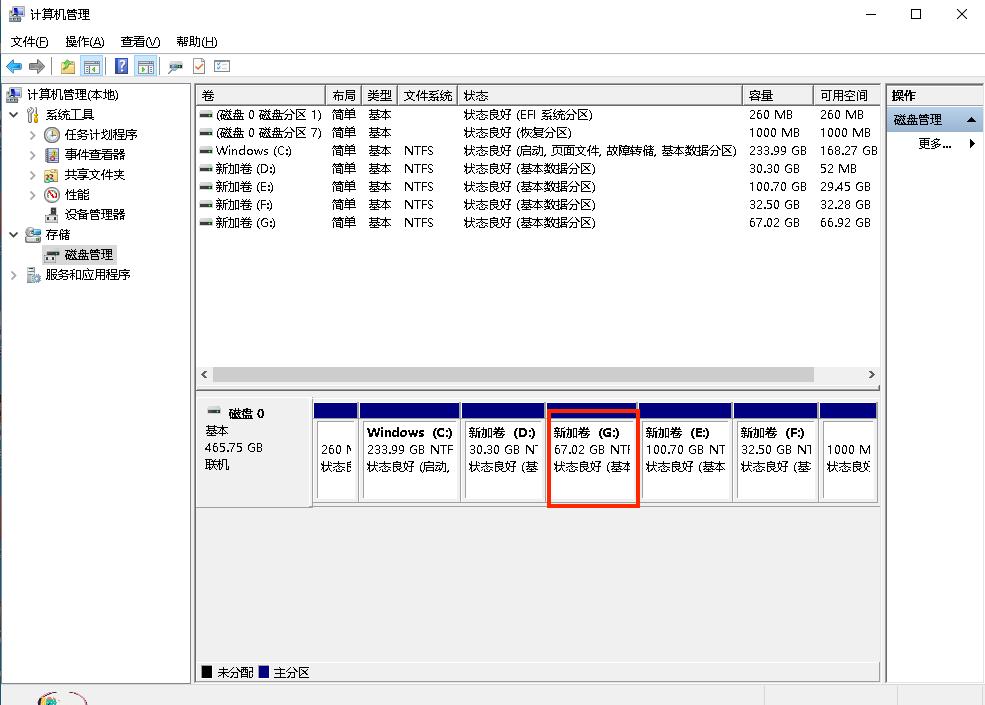Image resolution: width=985 pixels, height=705 pixels.
Task: Open Help via the blue question mark icon
Action: tap(122, 66)
